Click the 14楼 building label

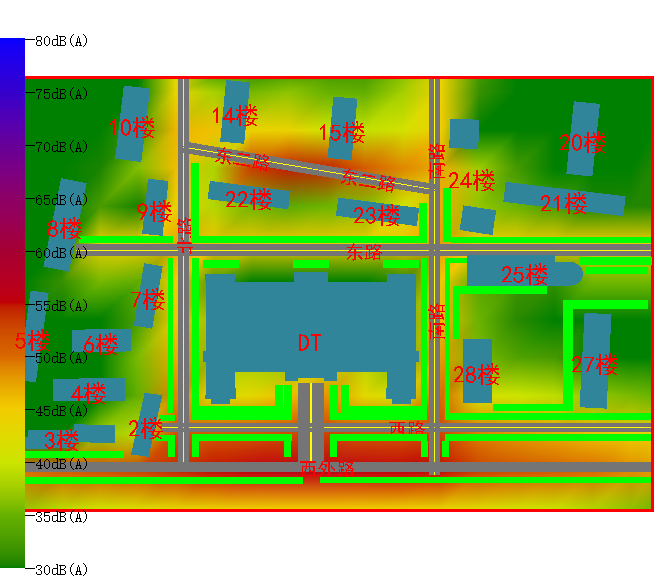235,116
